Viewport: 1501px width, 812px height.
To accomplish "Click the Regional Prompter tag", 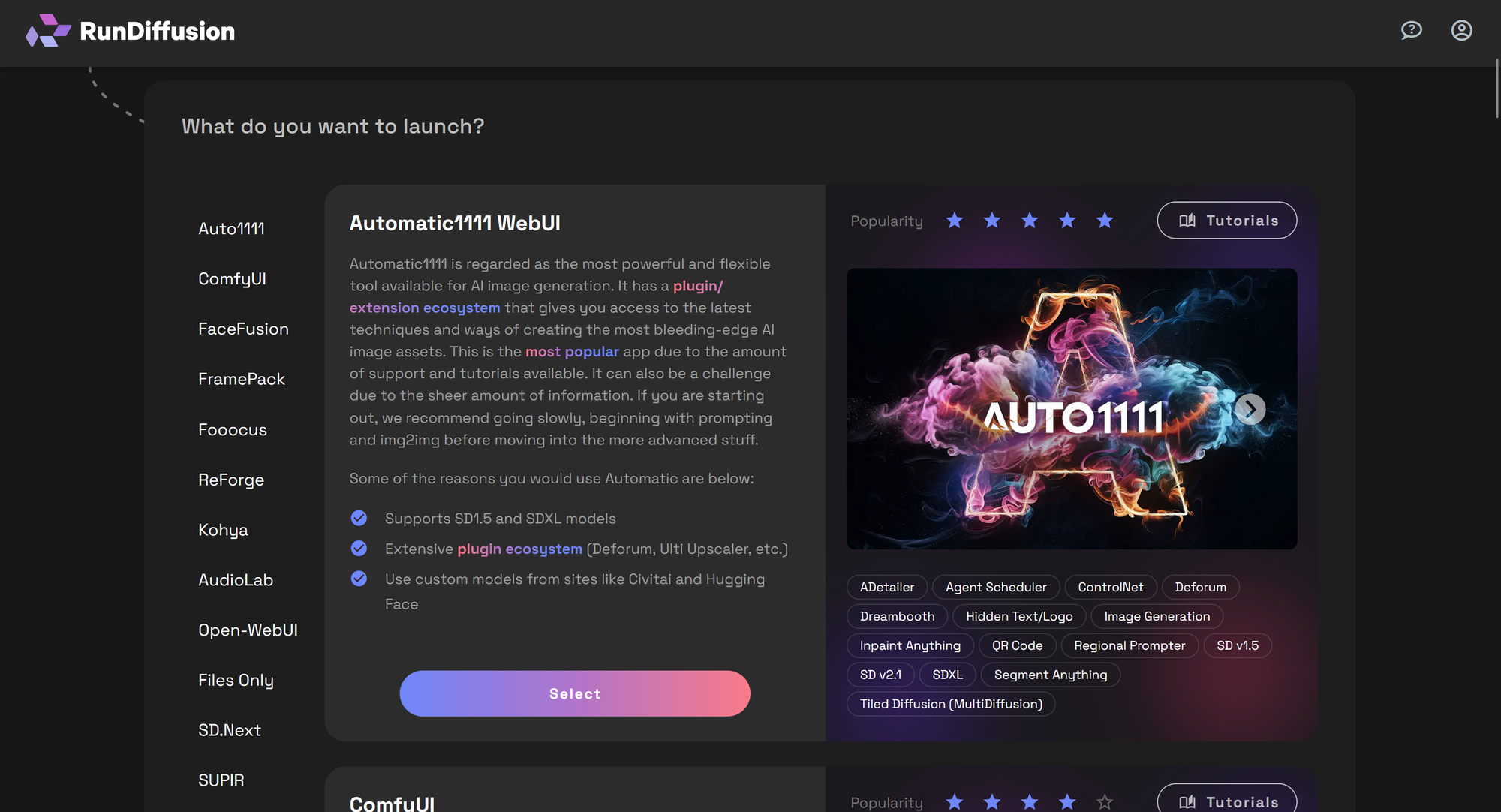I will (1130, 645).
